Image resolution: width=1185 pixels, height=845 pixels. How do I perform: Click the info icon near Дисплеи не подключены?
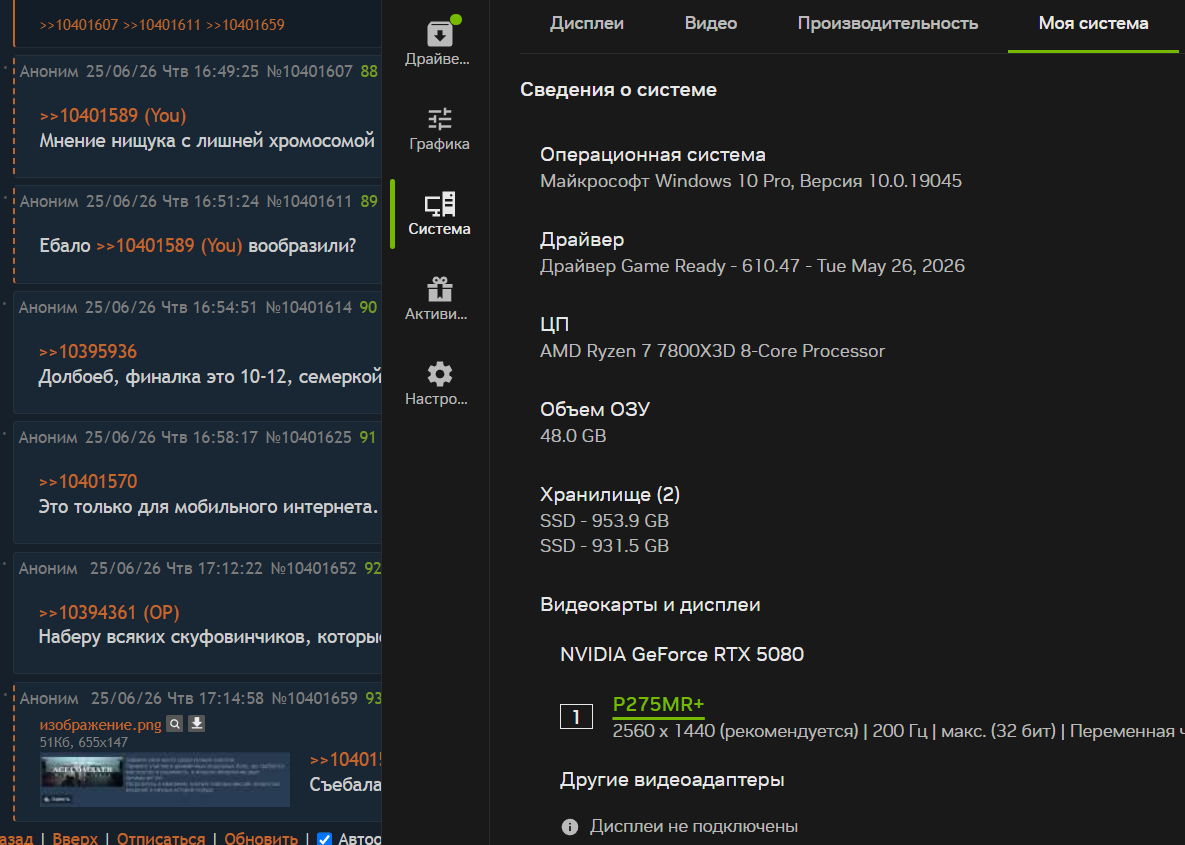570,827
